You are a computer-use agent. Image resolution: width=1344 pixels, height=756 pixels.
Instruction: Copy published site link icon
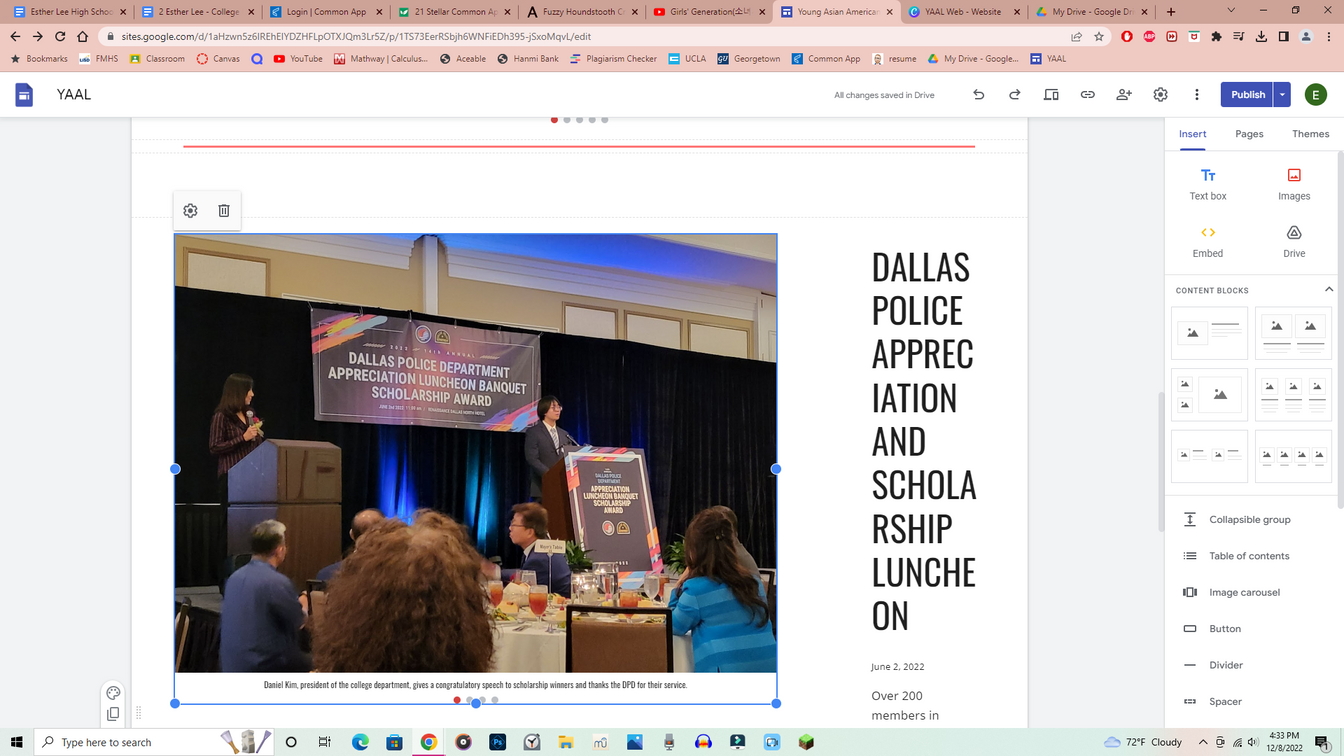1087,95
